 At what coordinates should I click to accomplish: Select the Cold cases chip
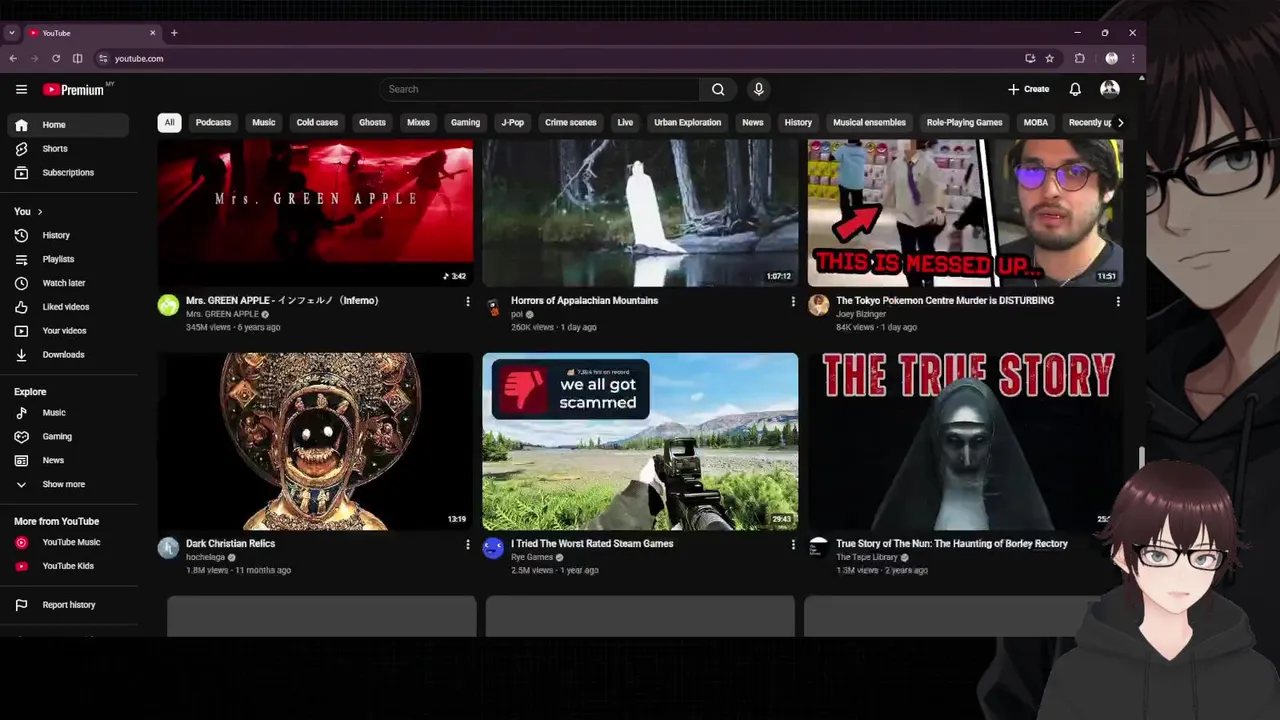click(x=317, y=123)
